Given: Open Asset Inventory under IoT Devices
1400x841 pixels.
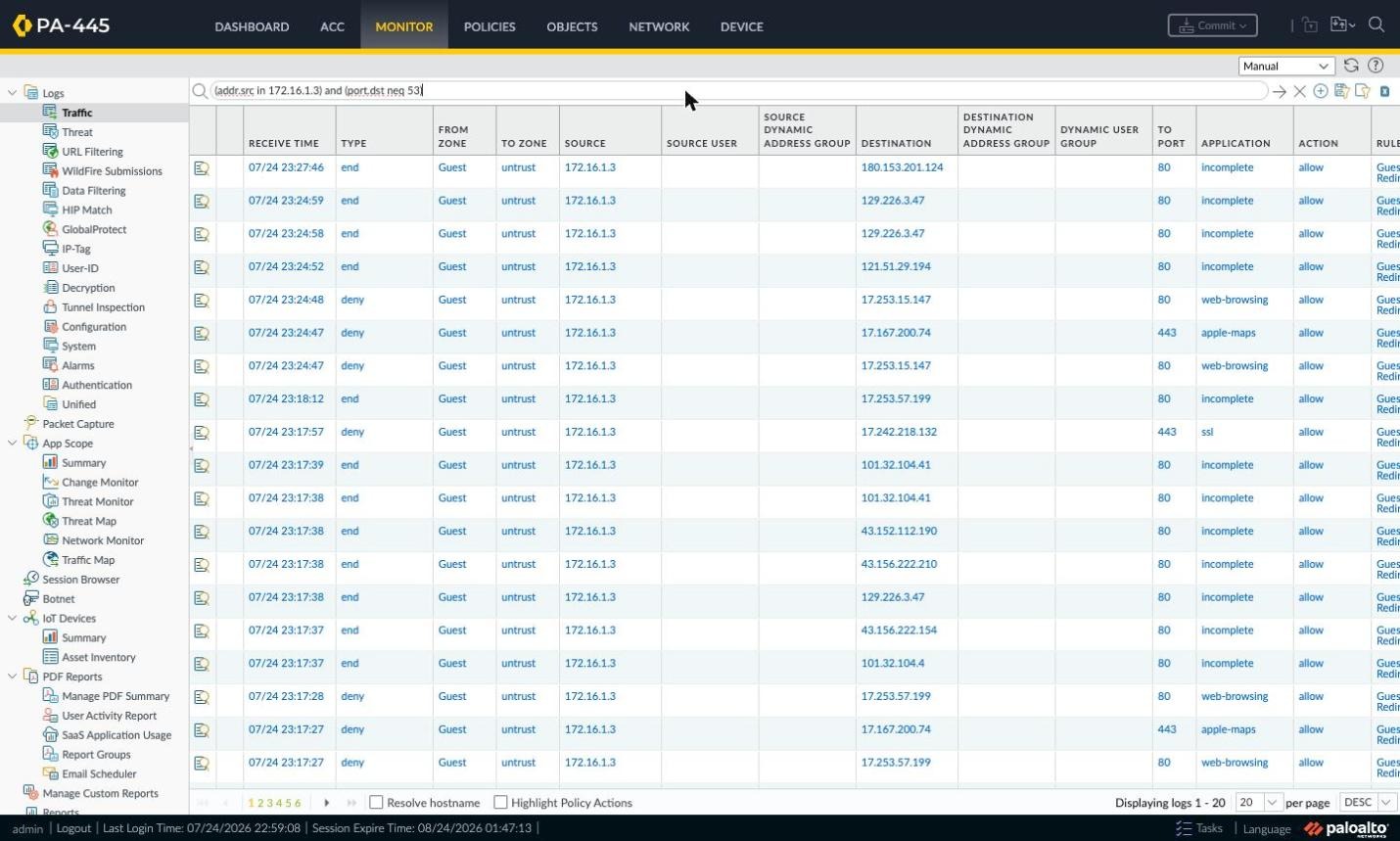Looking at the screenshot, I should (x=99, y=658).
